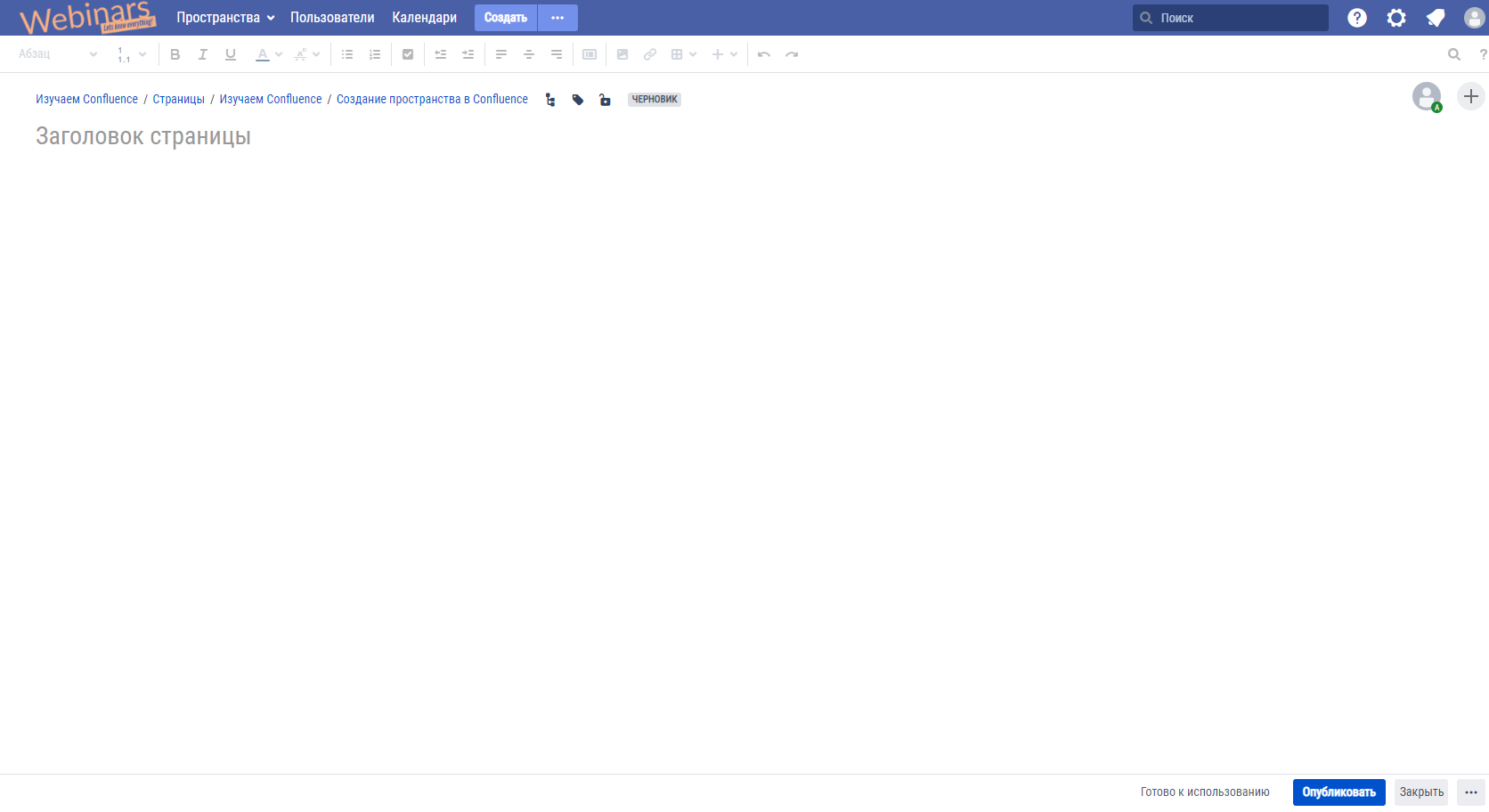This screenshot has width=1489, height=812.
Task: Change page location using the tree icon
Action: pyautogui.click(x=550, y=100)
